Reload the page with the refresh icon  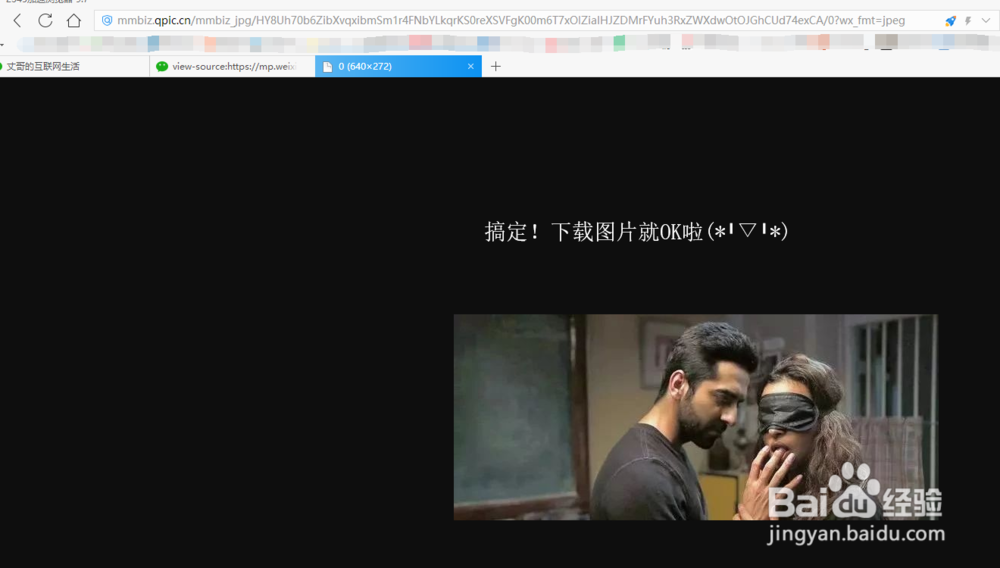point(45,20)
